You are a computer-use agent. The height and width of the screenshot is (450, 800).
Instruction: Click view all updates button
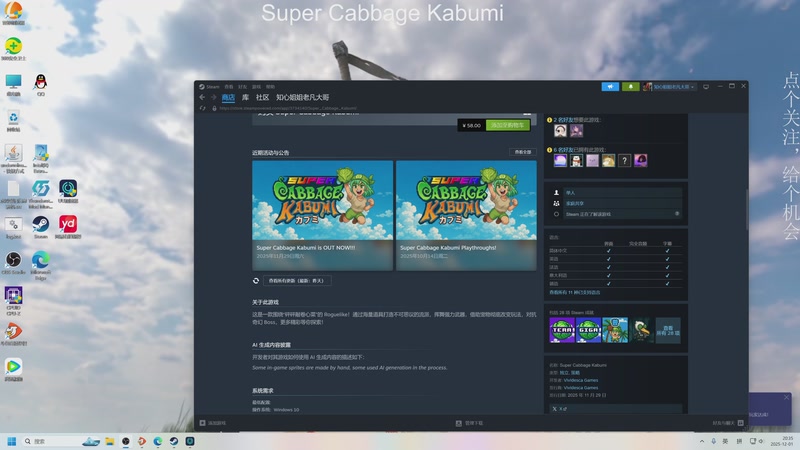[x=297, y=281]
